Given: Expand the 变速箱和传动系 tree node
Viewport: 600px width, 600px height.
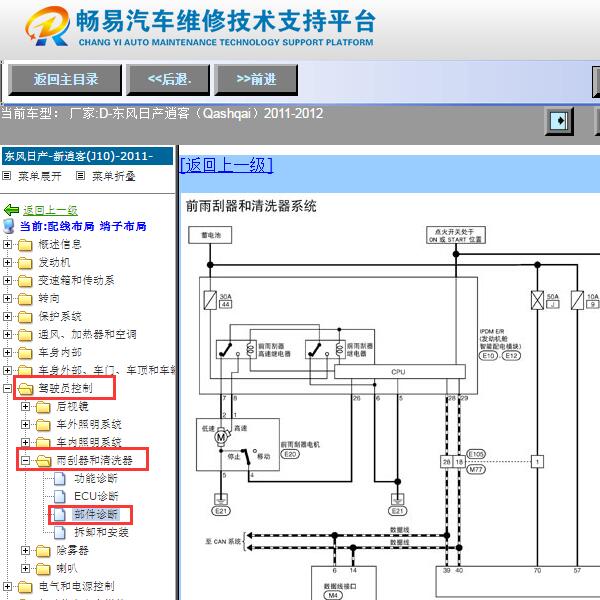Looking at the screenshot, I should (7, 280).
